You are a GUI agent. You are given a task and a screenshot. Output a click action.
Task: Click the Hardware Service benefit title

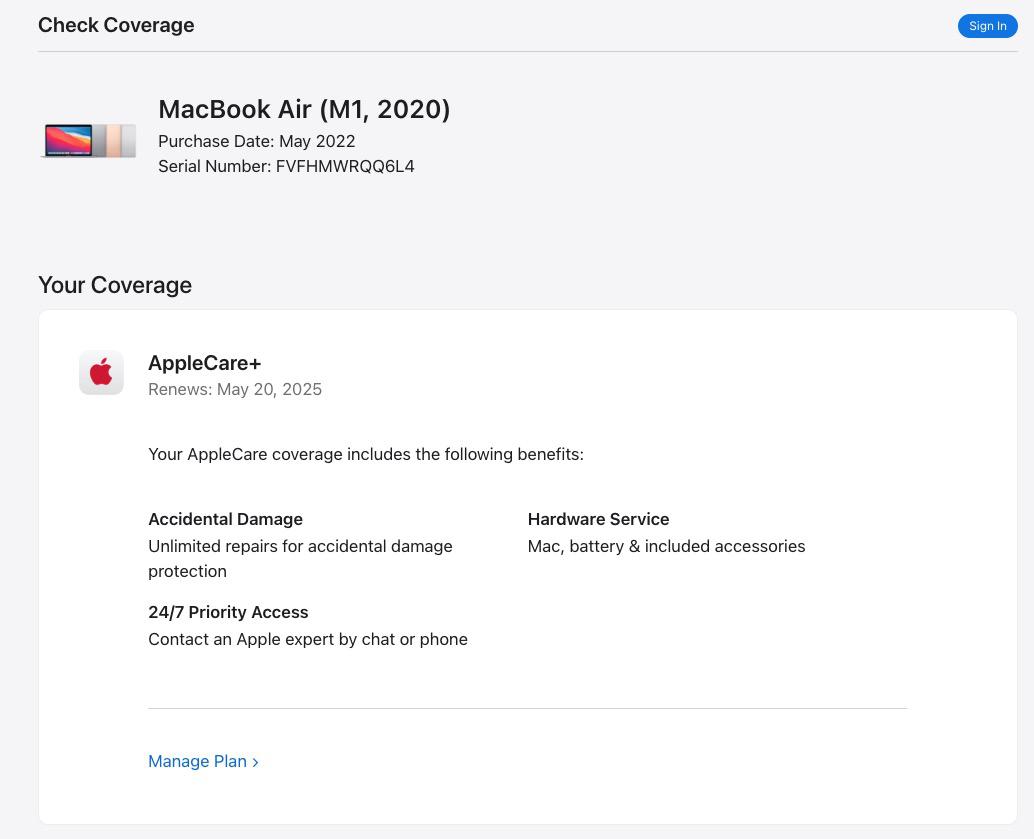(x=598, y=519)
